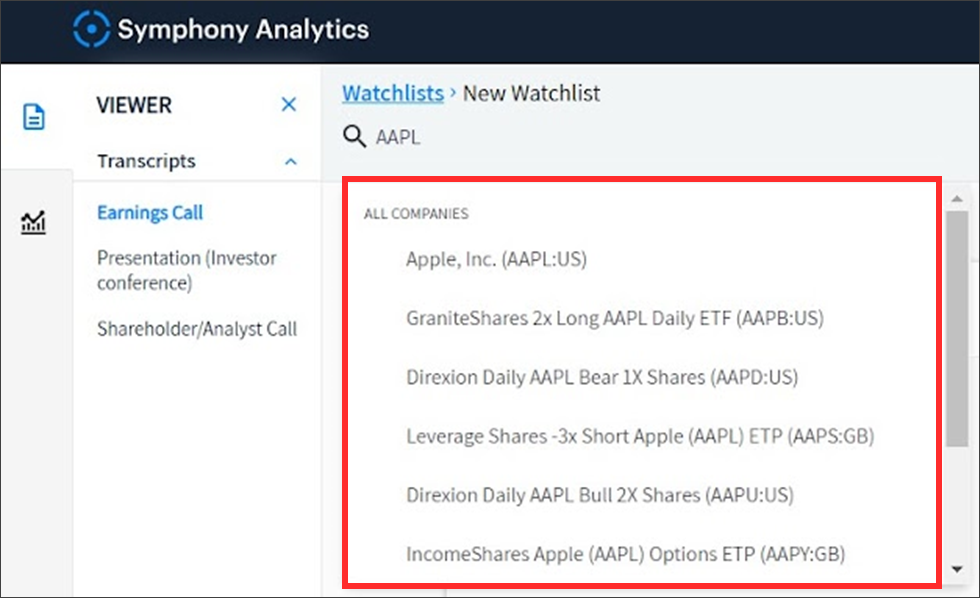Choose GraniteShares 2x Long AAPL Daily ETF

pos(615,318)
